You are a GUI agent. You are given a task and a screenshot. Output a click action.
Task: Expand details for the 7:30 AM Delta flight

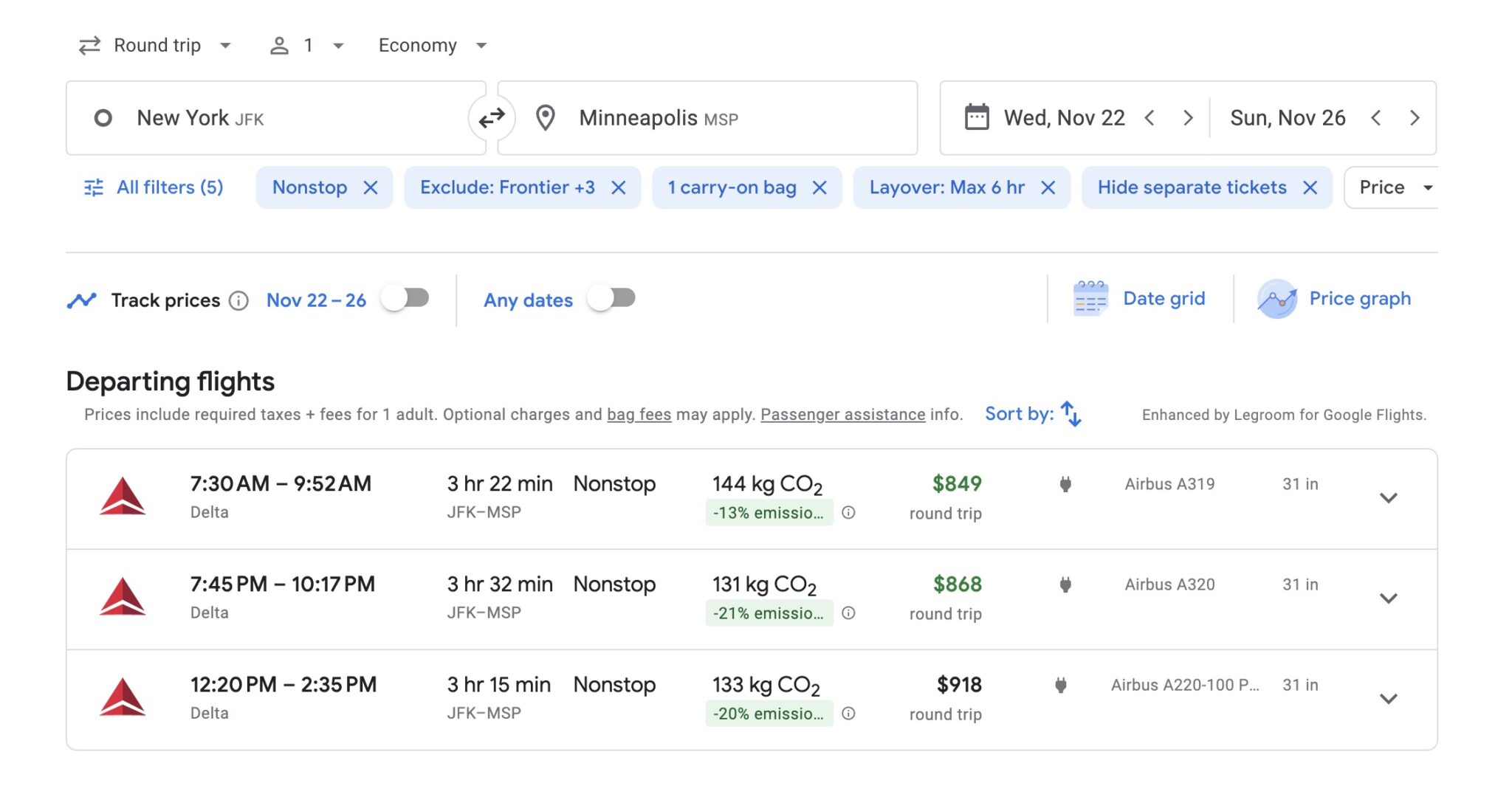point(1389,498)
